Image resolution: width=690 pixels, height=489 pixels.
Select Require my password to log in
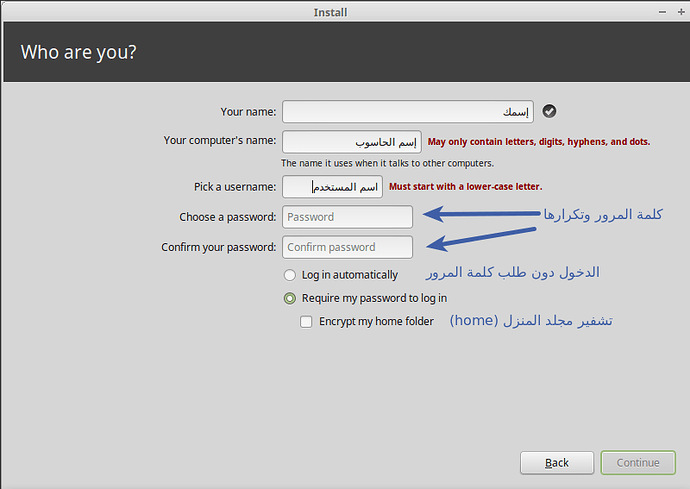pyautogui.click(x=290, y=298)
